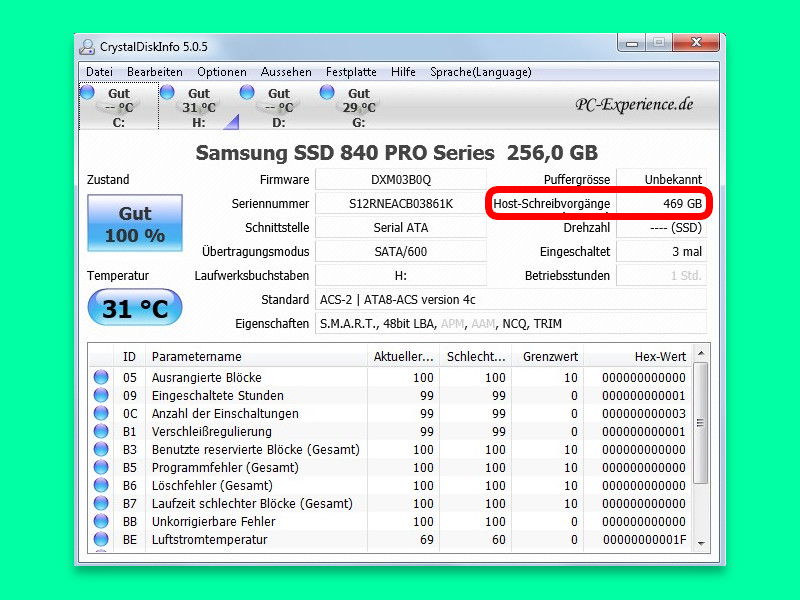Select drive C: in the disk bar
The width and height of the screenshot is (800, 600).
119,107
